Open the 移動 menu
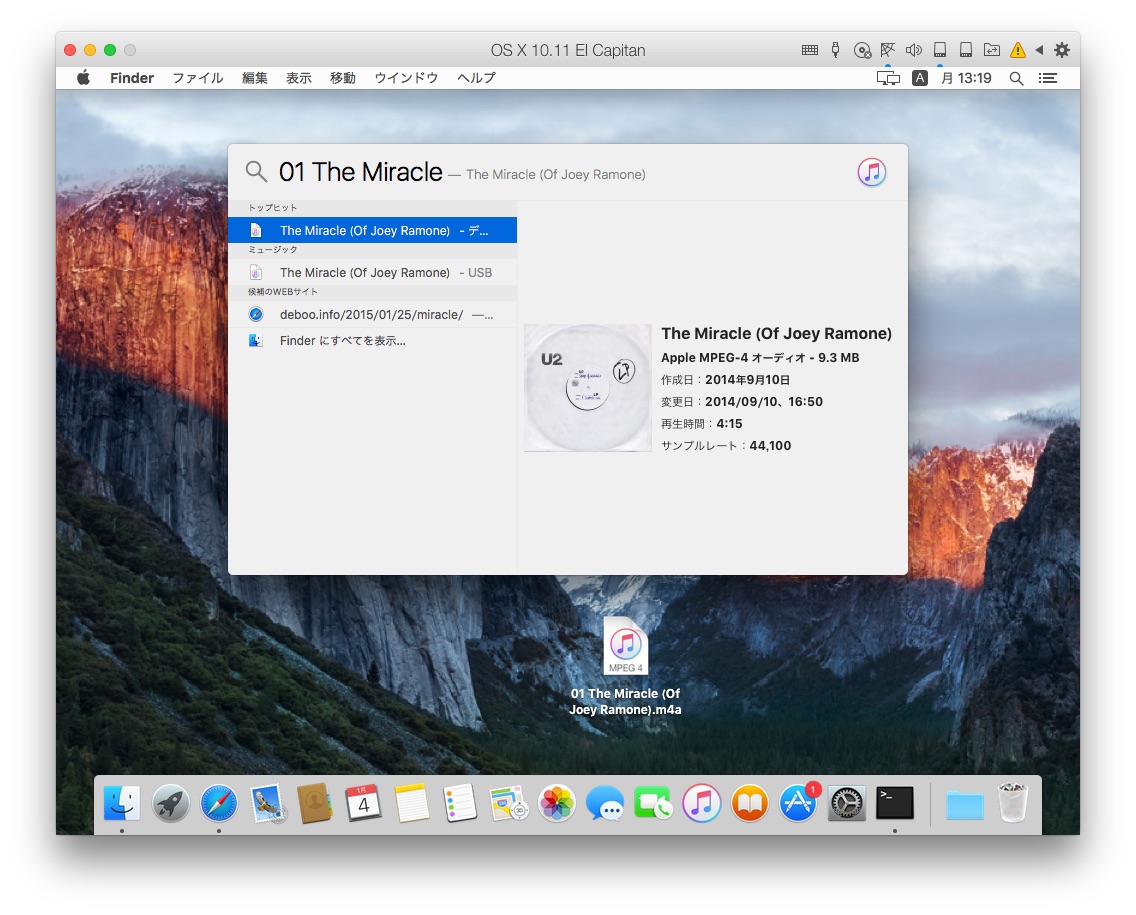 [343, 78]
